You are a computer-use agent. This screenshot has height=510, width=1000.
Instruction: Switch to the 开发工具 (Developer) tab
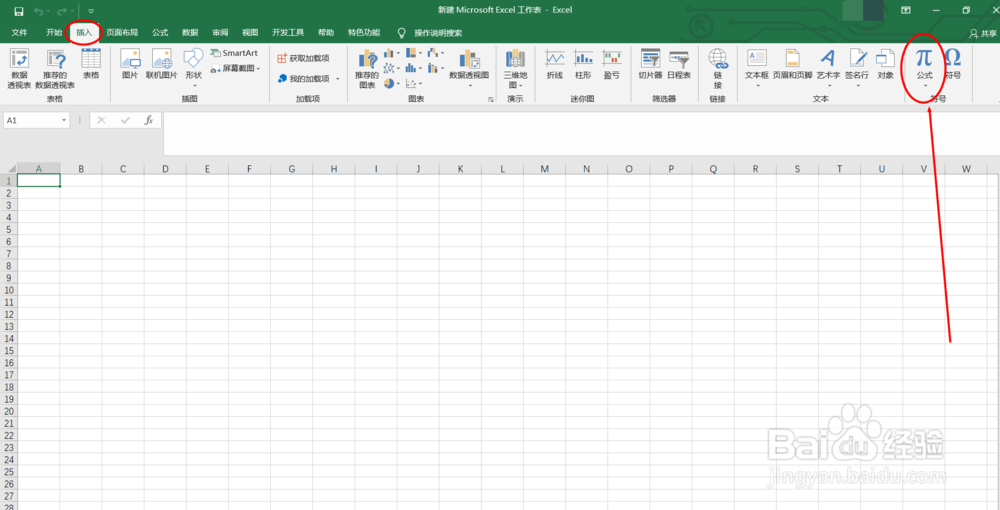(x=288, y=33)
